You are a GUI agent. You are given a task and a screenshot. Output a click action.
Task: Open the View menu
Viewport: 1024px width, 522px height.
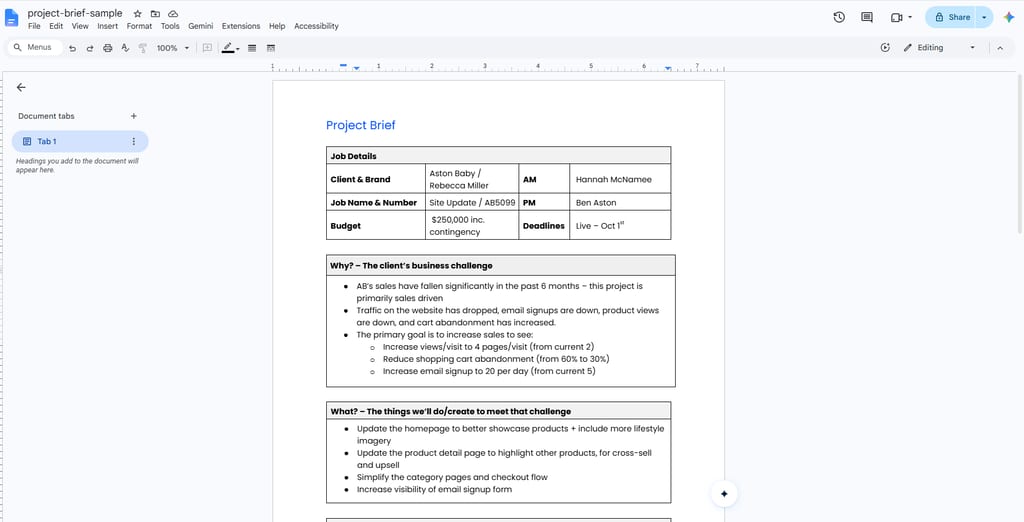click(x=80, y=26)
